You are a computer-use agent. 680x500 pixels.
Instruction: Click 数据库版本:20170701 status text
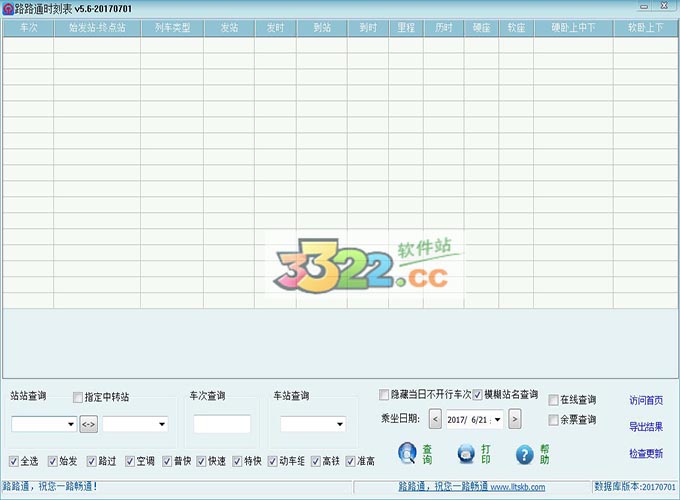tap(635, 487)
